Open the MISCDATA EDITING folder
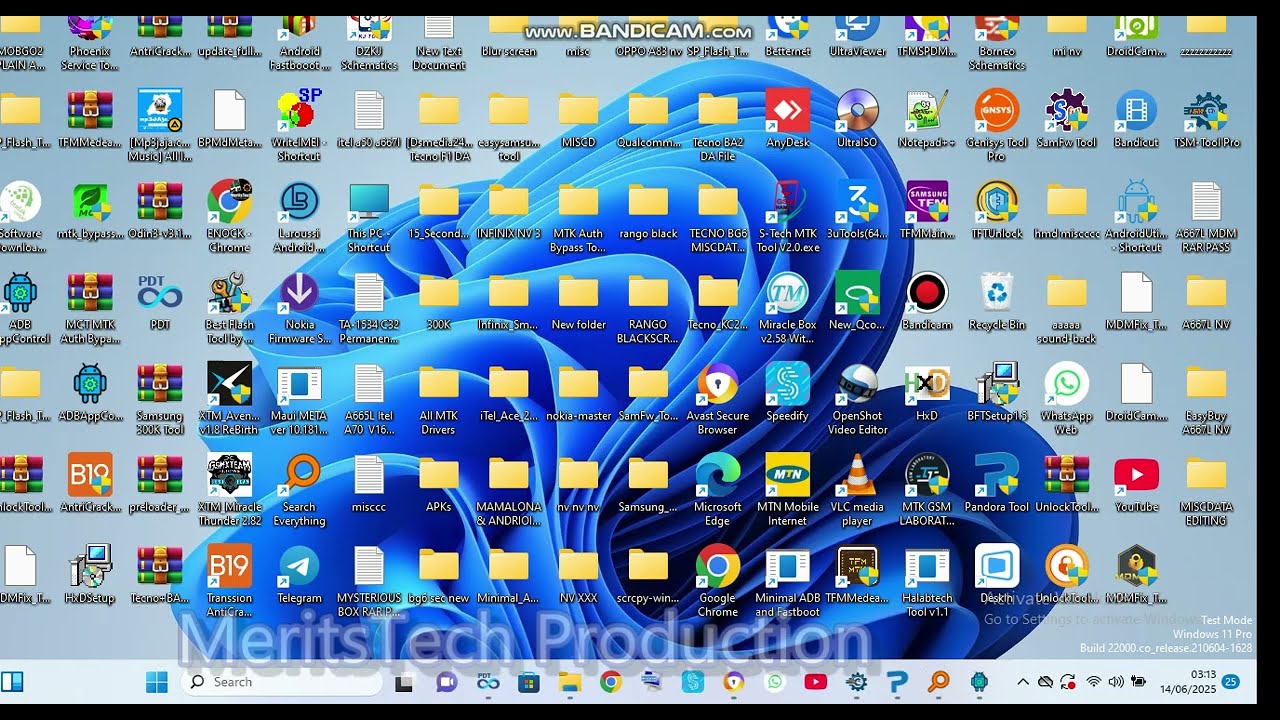The height and width of the screenshot is (720, 1280). click(x=1206, y=490)
